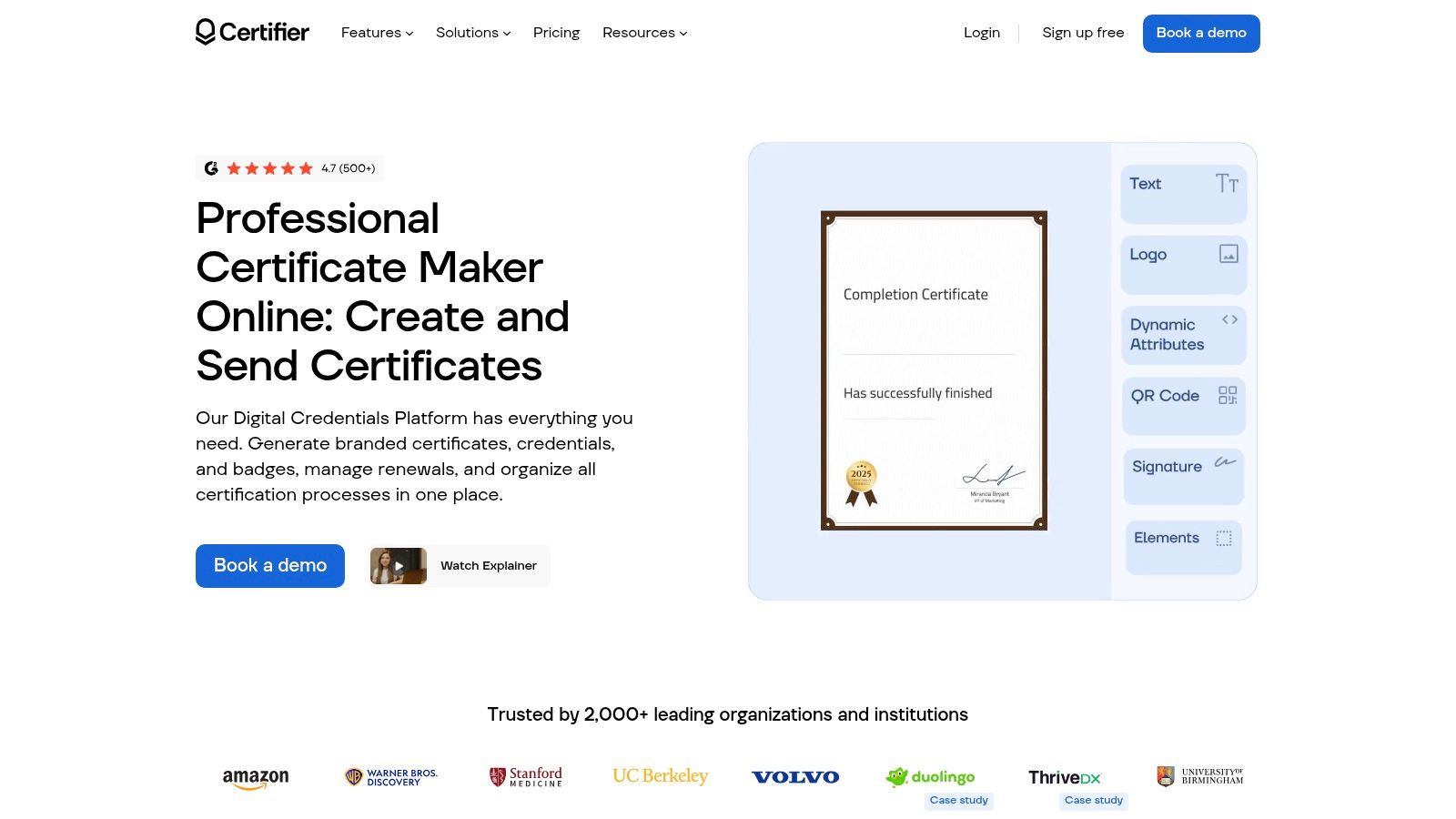1456x819 pixels.
Task: Expand the Resources dropdown
Action: [x=644, y=33]
